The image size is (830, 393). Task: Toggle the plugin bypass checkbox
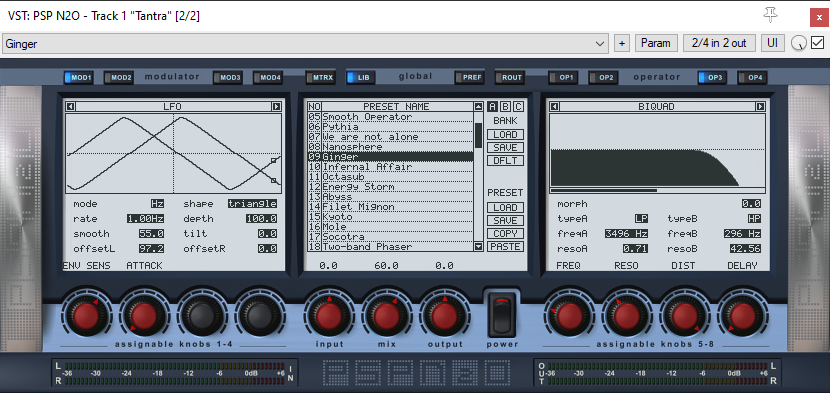click(x=817, y=43)
